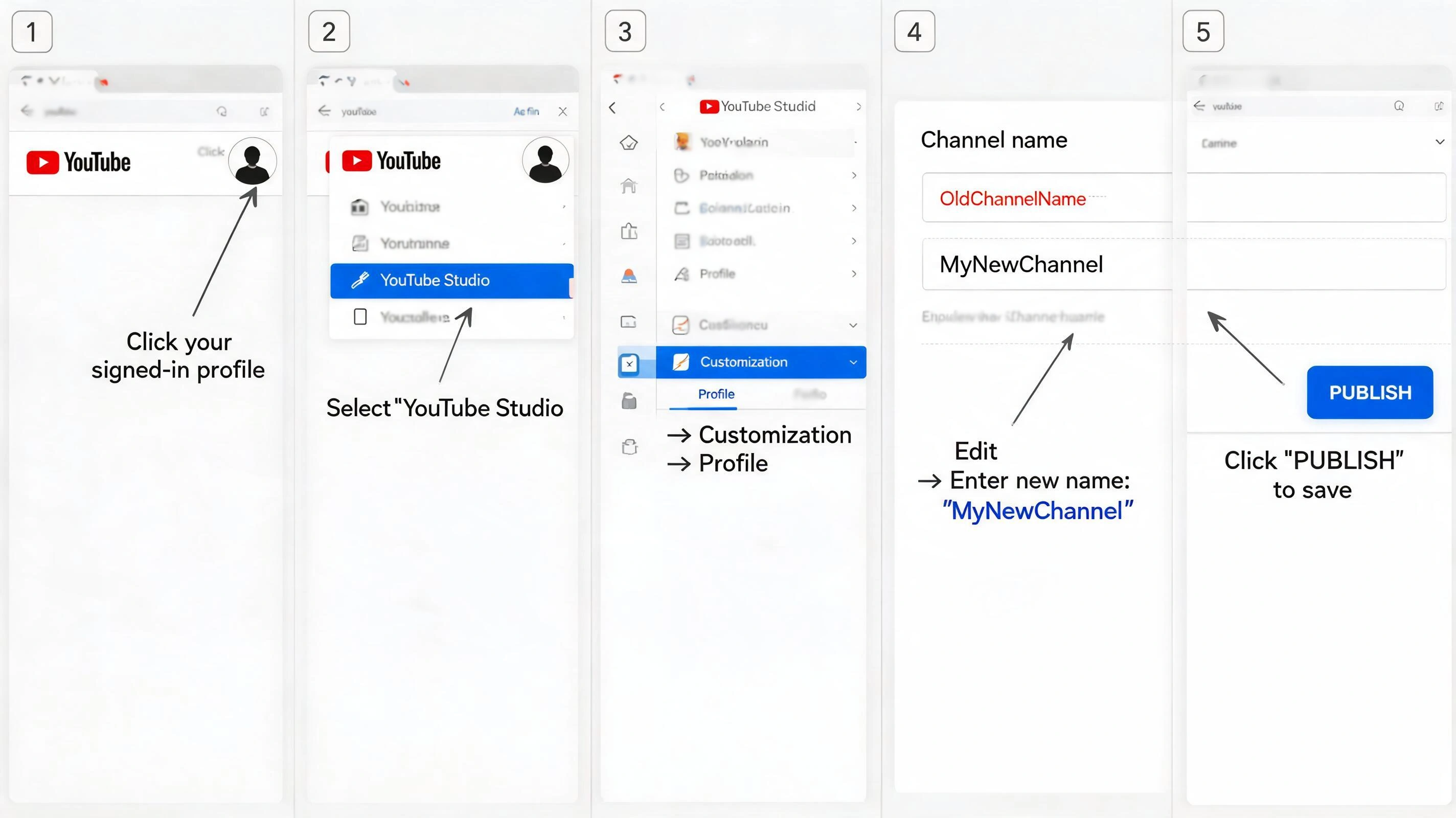Viewport: 1456px width, 818px height.
Task: Expand the chevron on the fourth Studio menu row
Action: (x=854, y=241)
